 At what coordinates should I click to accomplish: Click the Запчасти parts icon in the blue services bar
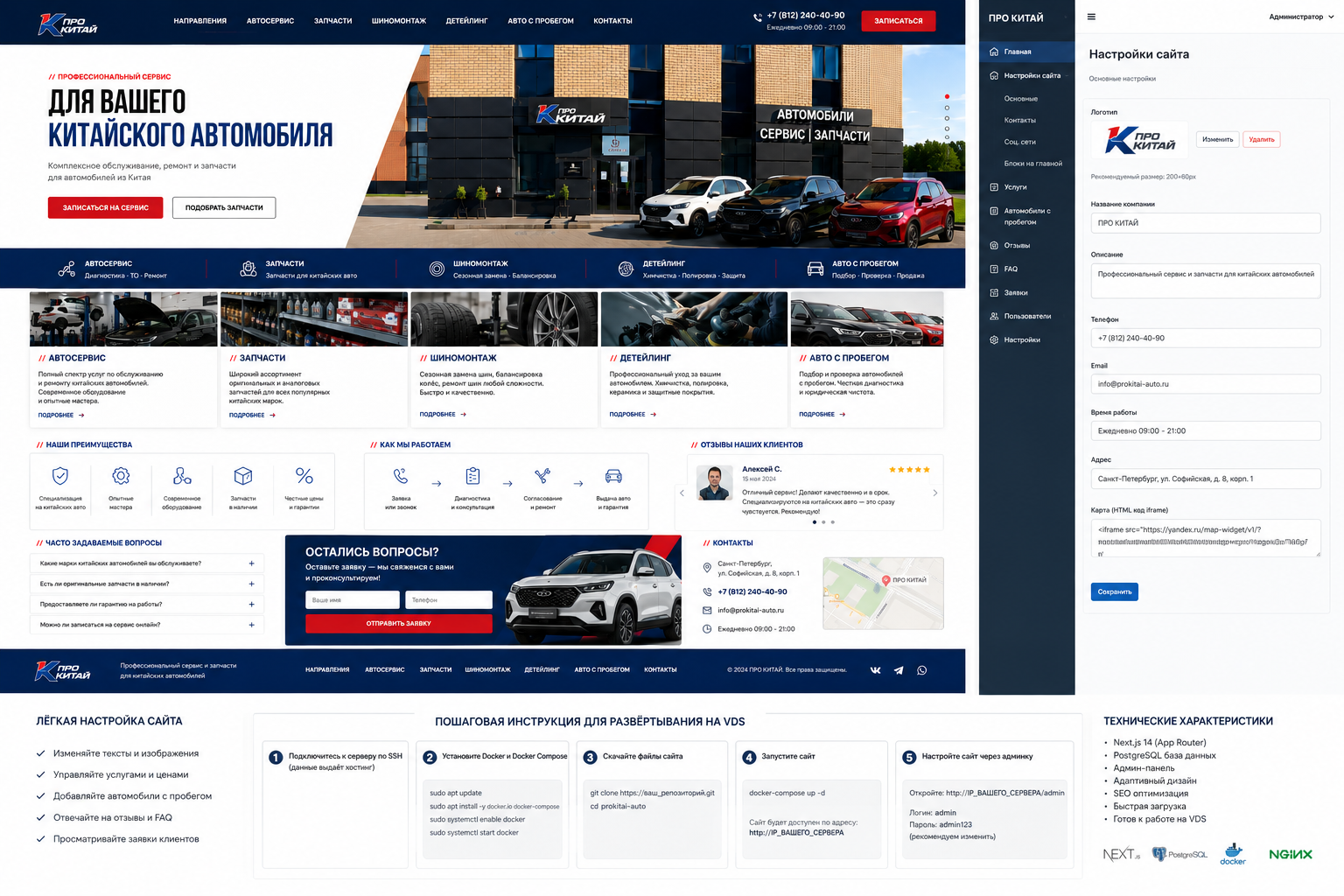click(248, 269)
